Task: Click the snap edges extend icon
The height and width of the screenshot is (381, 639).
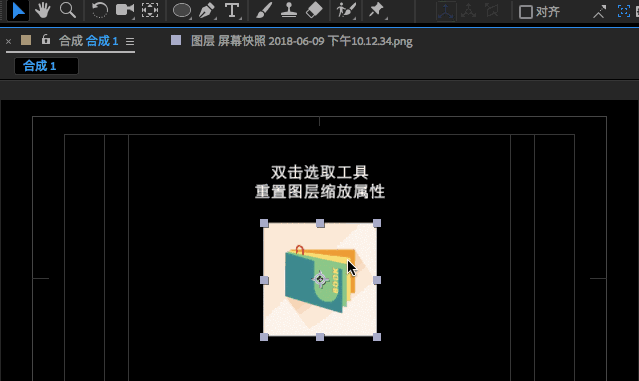Action: pyautogui.click(x=599, y=12)
